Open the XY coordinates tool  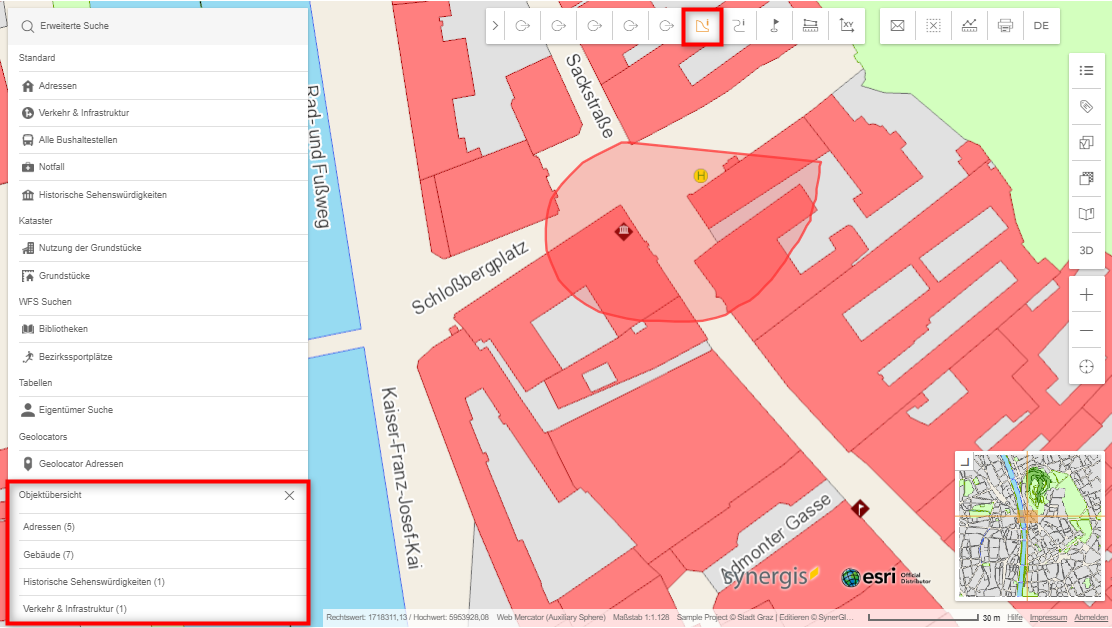tap(847, 26)
